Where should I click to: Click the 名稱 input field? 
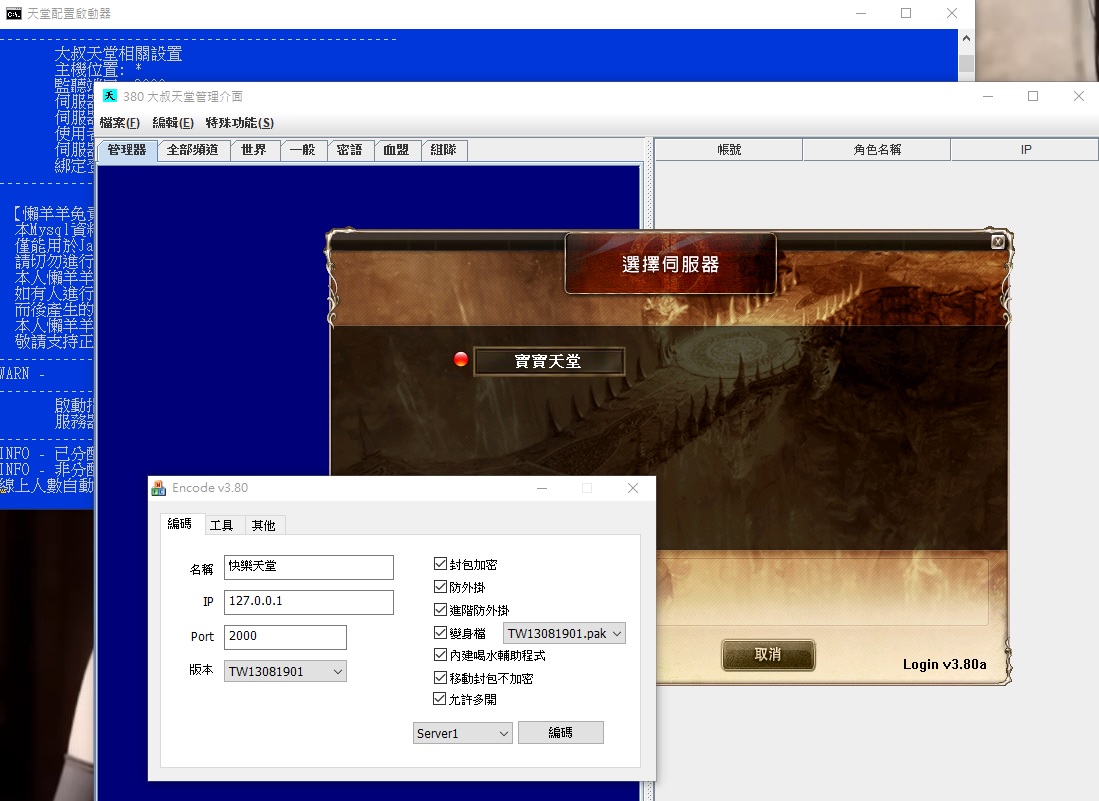(309, 567)
